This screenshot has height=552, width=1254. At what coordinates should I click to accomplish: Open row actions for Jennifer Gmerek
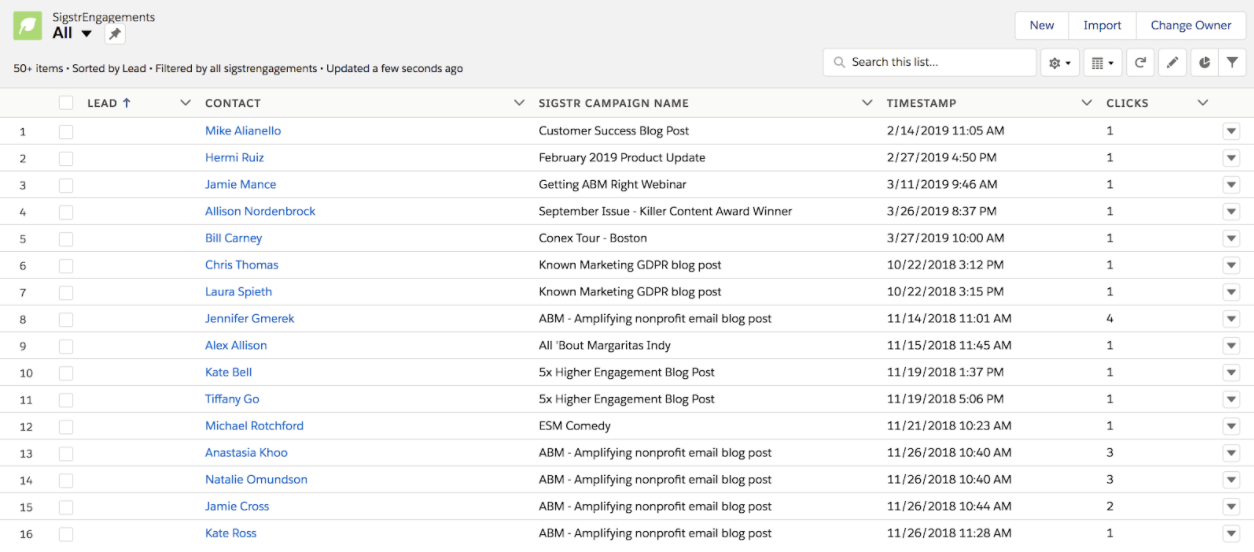(1231, 319)
